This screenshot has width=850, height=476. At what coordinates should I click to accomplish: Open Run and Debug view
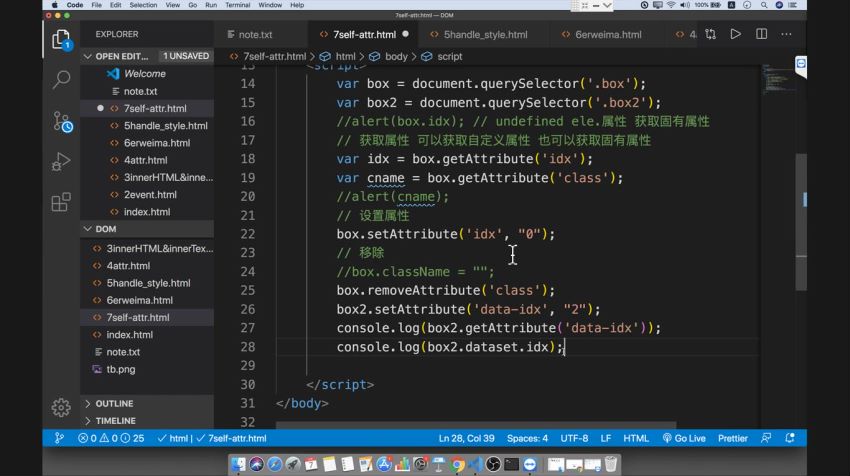(x=61, y=162)
